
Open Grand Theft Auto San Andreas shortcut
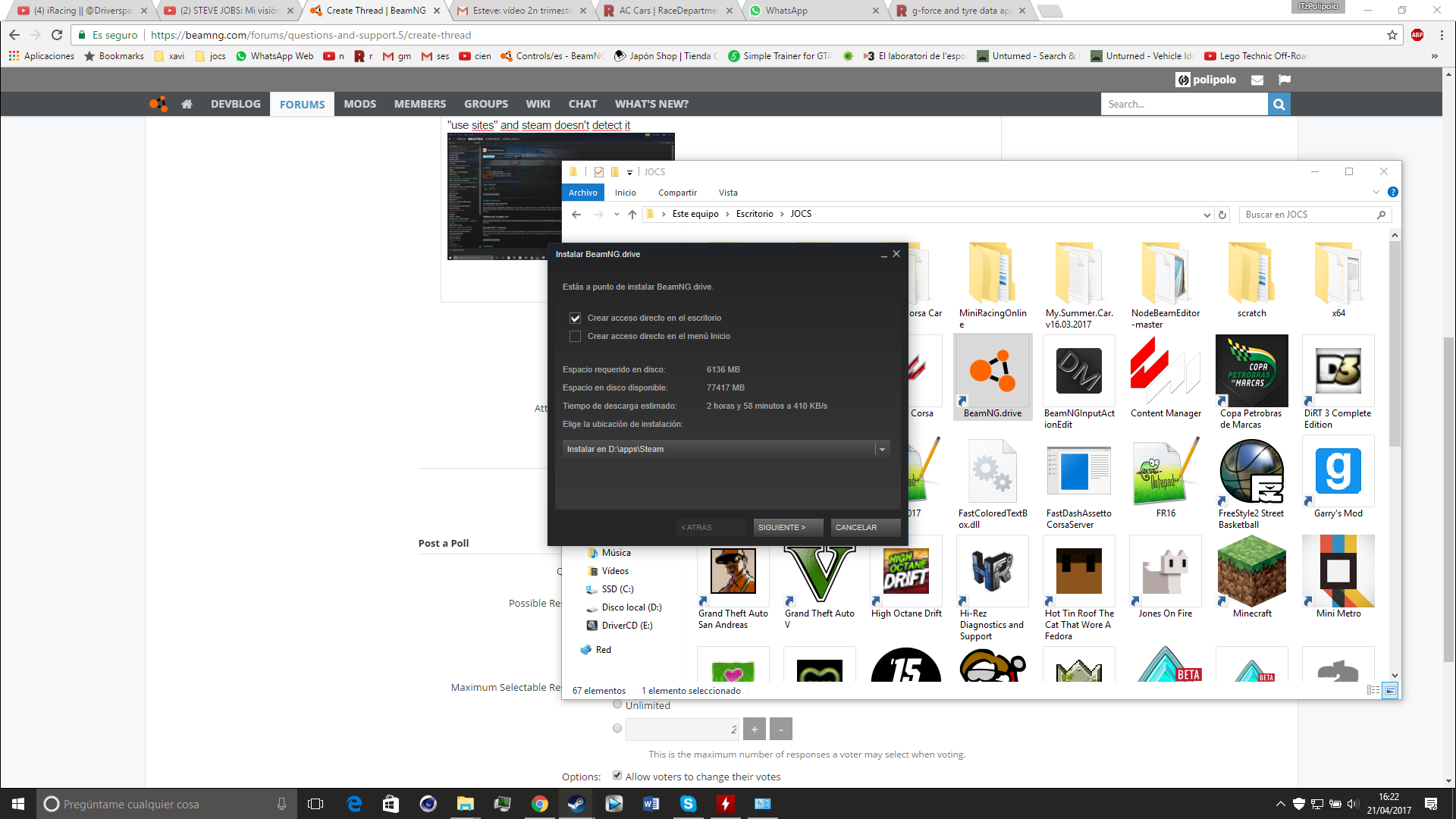(733, 582)
